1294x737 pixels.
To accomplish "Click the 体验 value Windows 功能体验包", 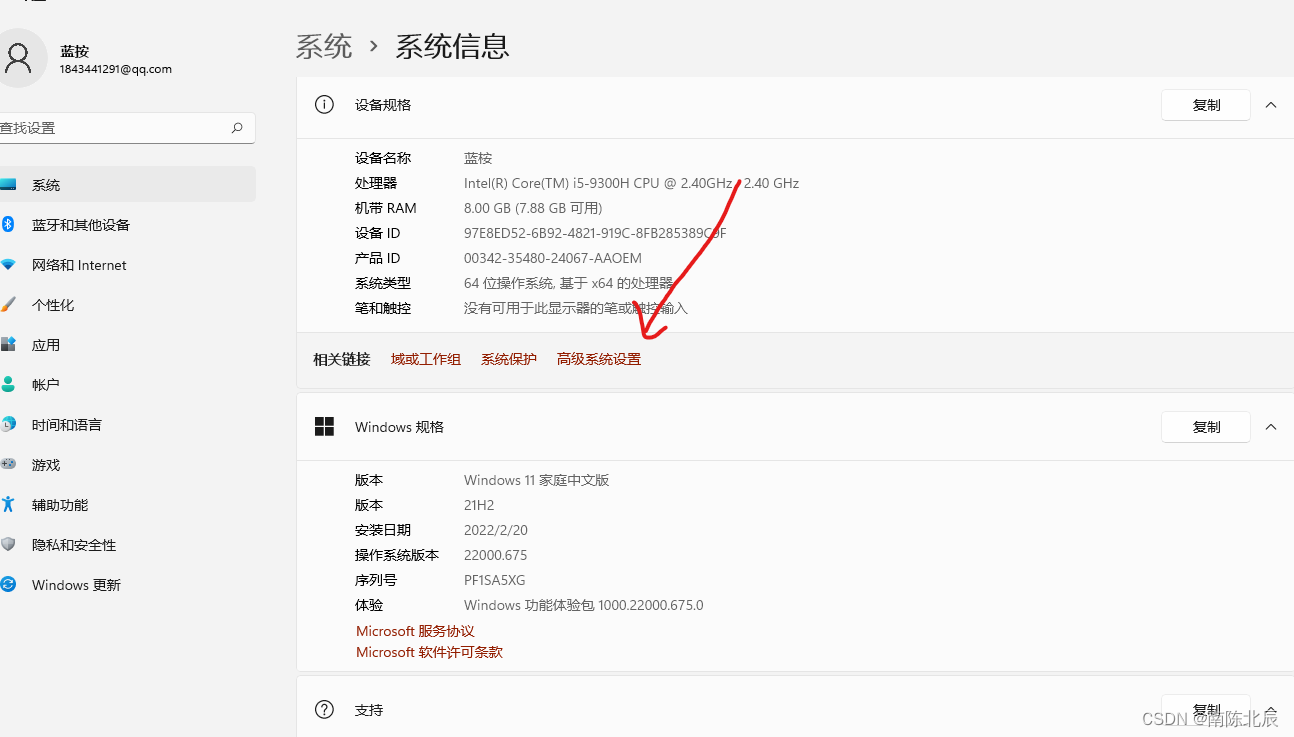I will [584, 605].
